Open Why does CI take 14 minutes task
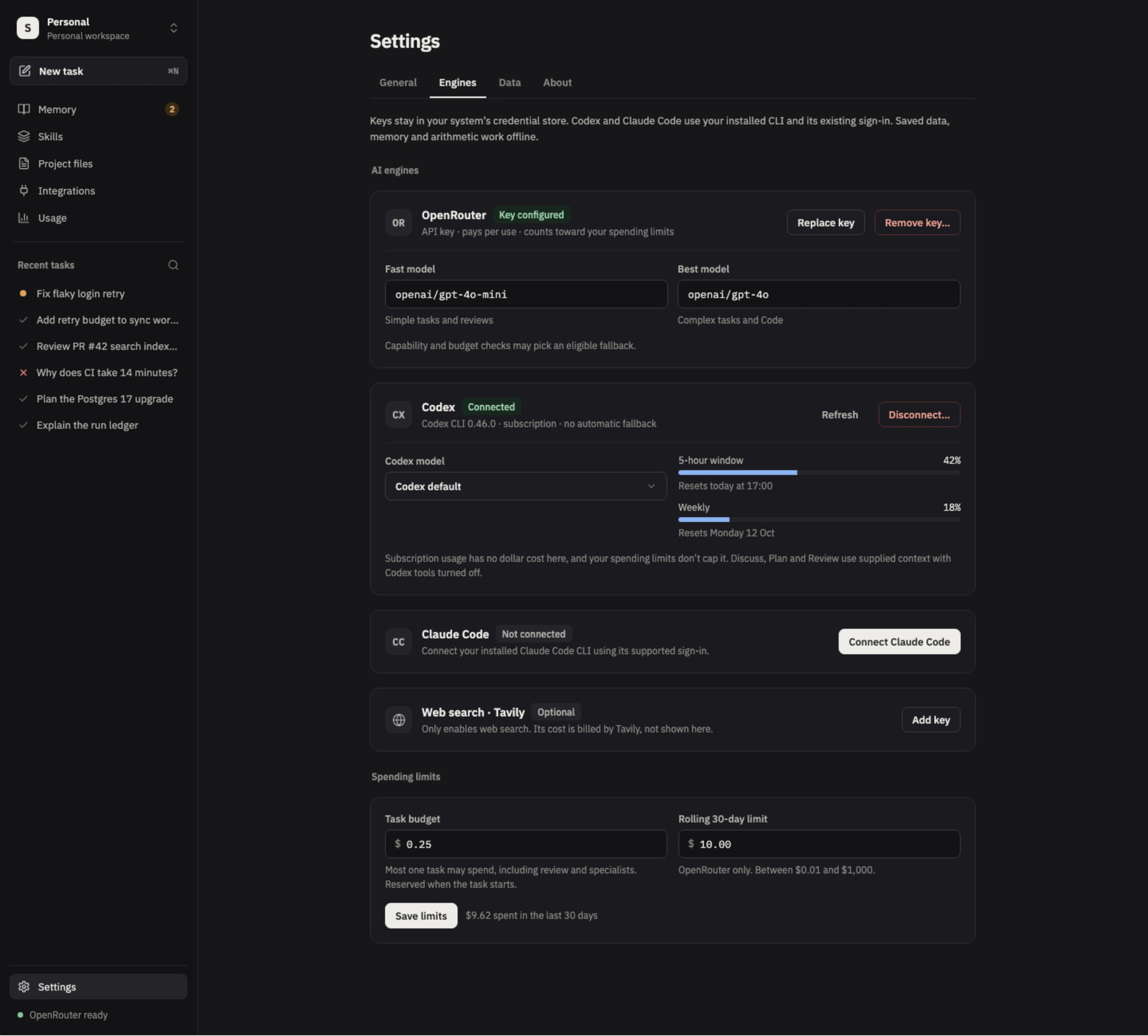Screen dimensions: 1148x1036 (x=98, y=372)
